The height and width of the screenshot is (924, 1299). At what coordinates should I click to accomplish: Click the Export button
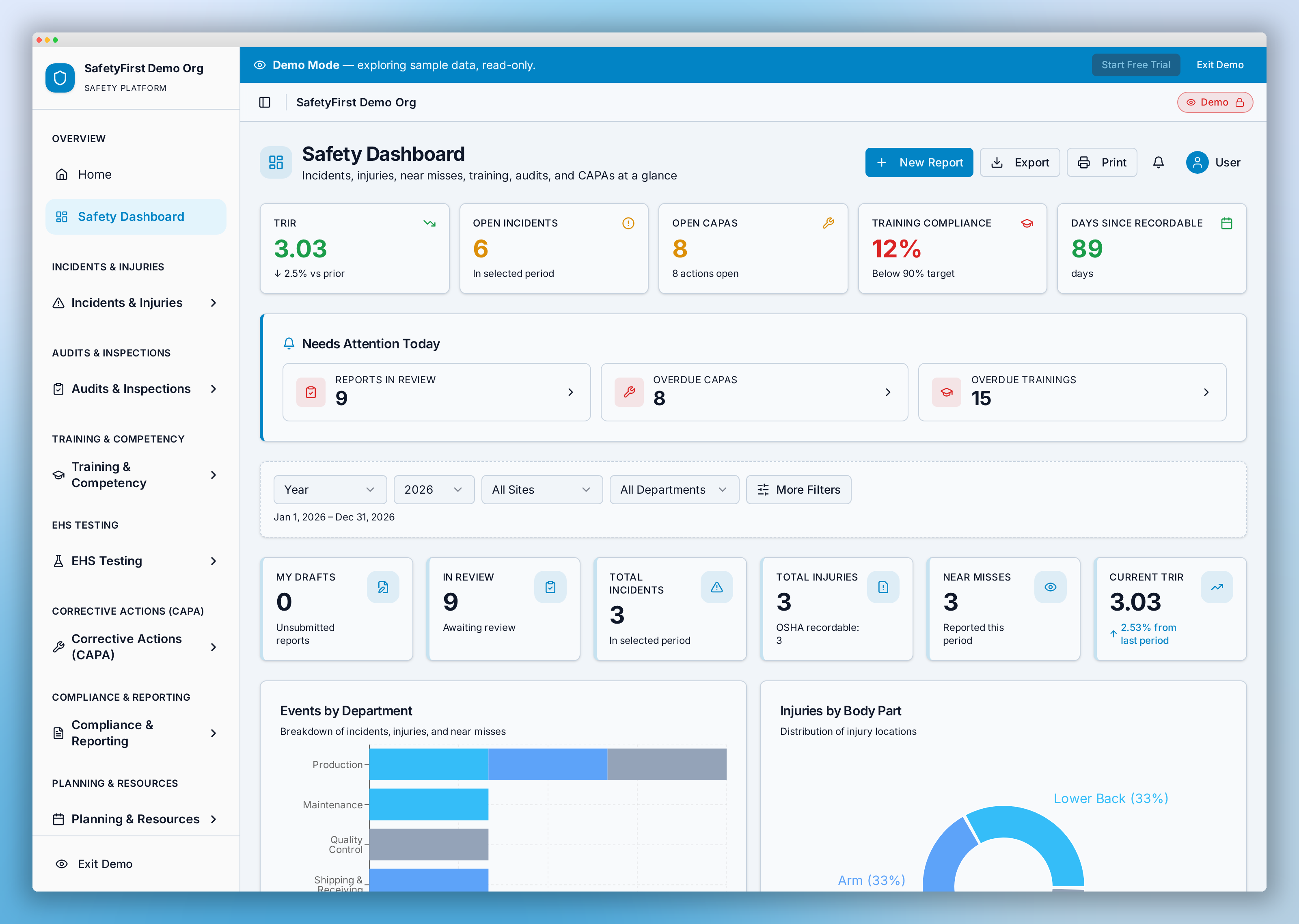click(x=1020, y=163)
